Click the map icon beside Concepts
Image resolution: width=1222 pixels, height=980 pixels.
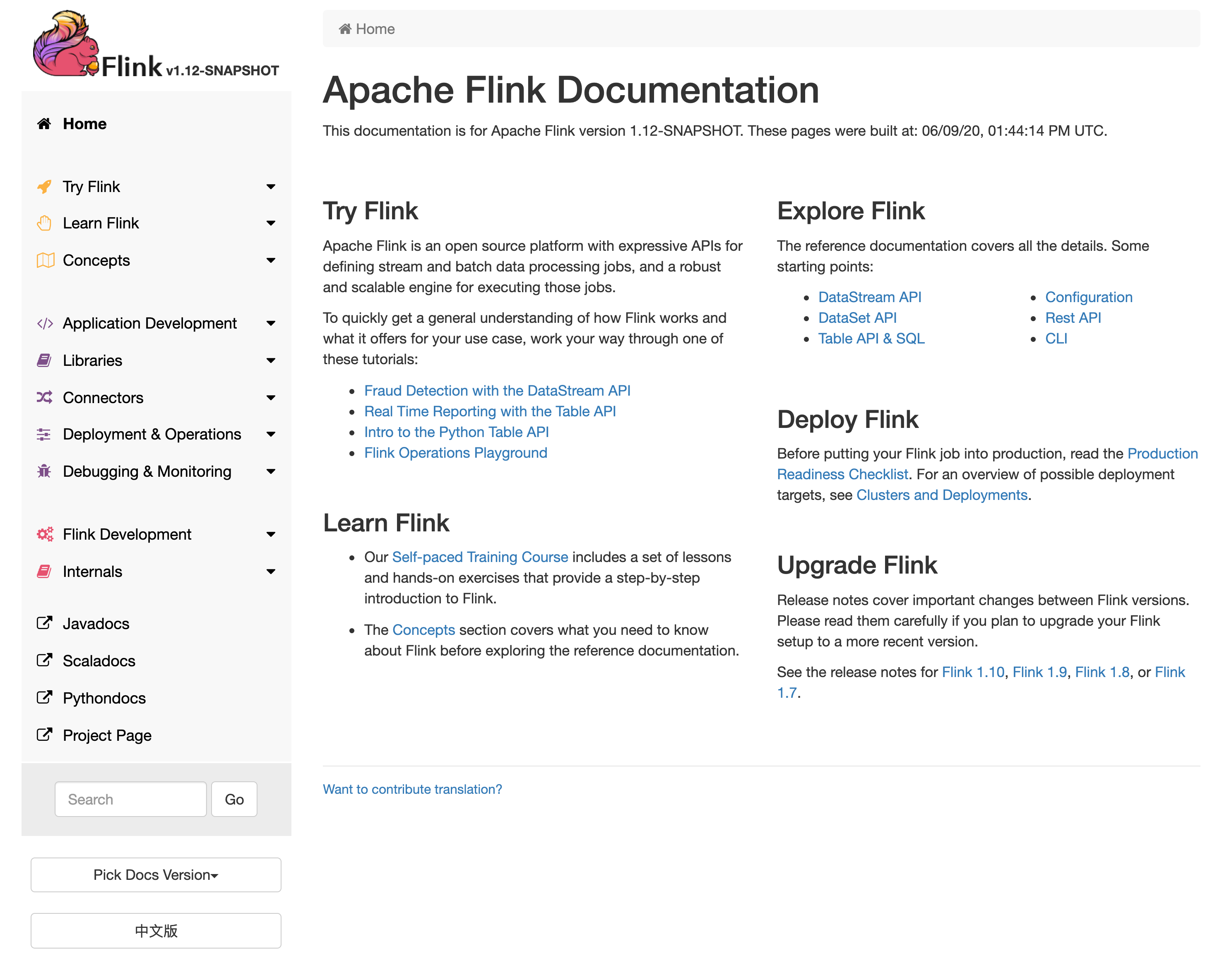45,260
